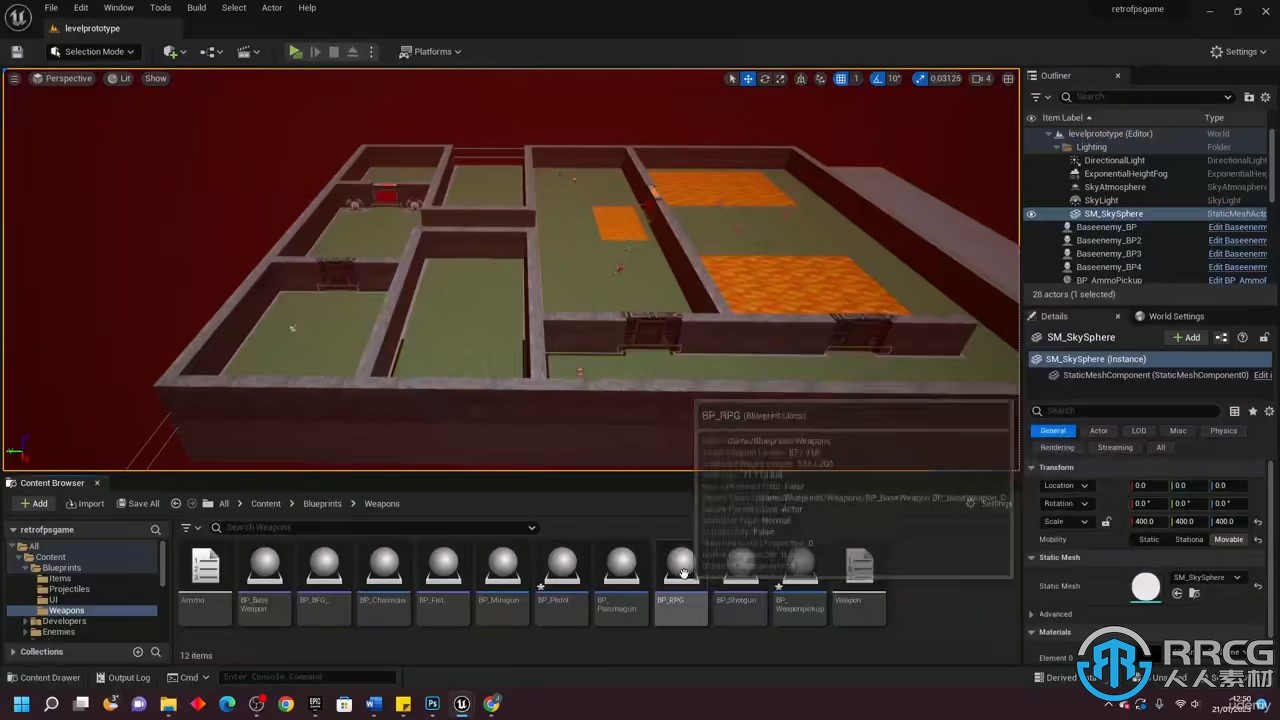The height and width of the screenshot is (720, 1280).
Task: Open the Platforms dropdown
Action: 431,52
